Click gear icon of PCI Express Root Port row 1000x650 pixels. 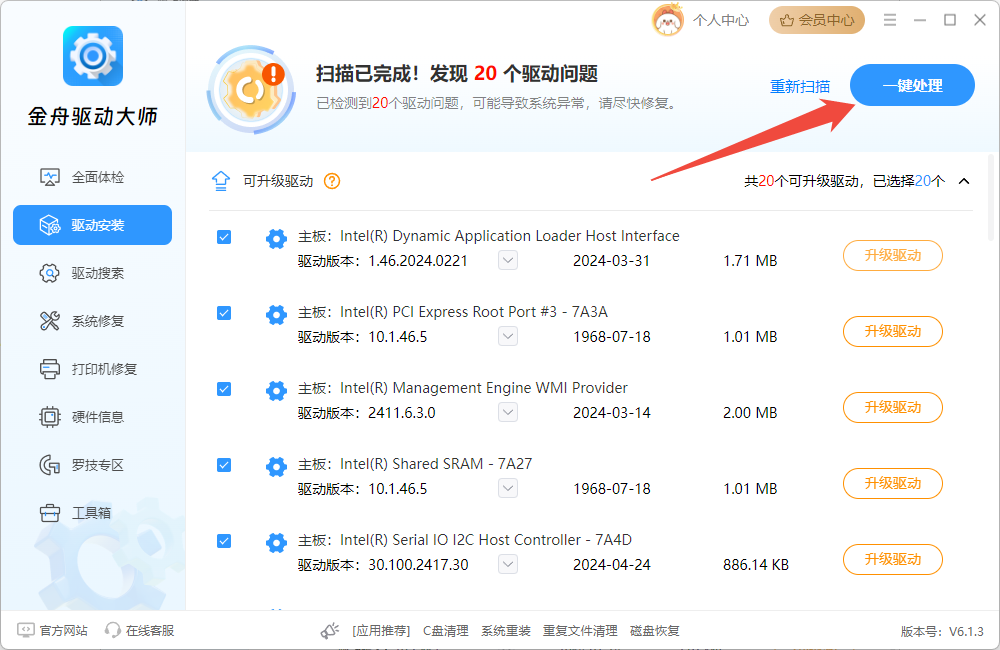(276, 314)
